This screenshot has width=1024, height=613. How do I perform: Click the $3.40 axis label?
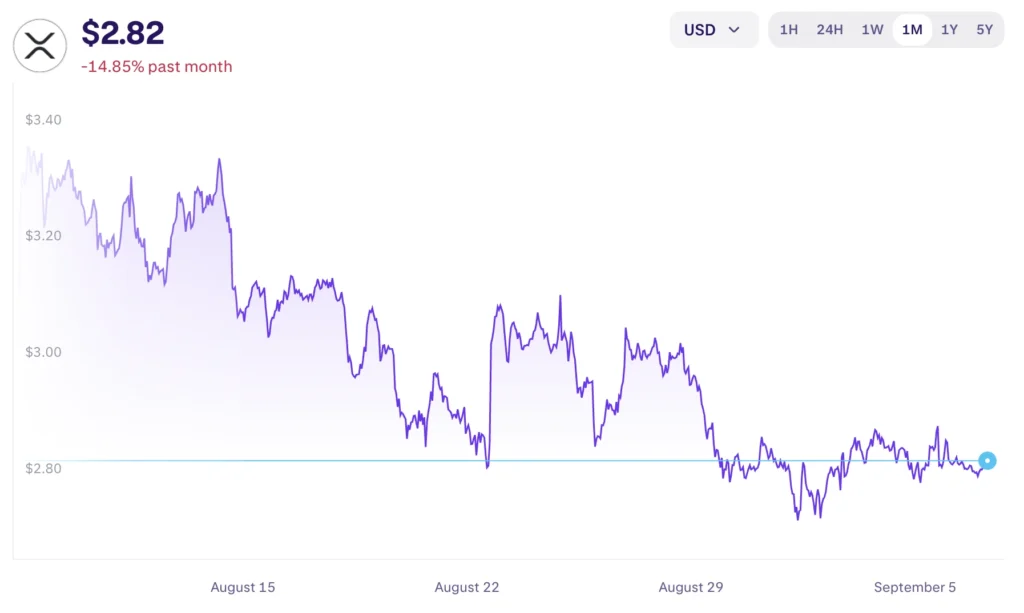point(42,120)
